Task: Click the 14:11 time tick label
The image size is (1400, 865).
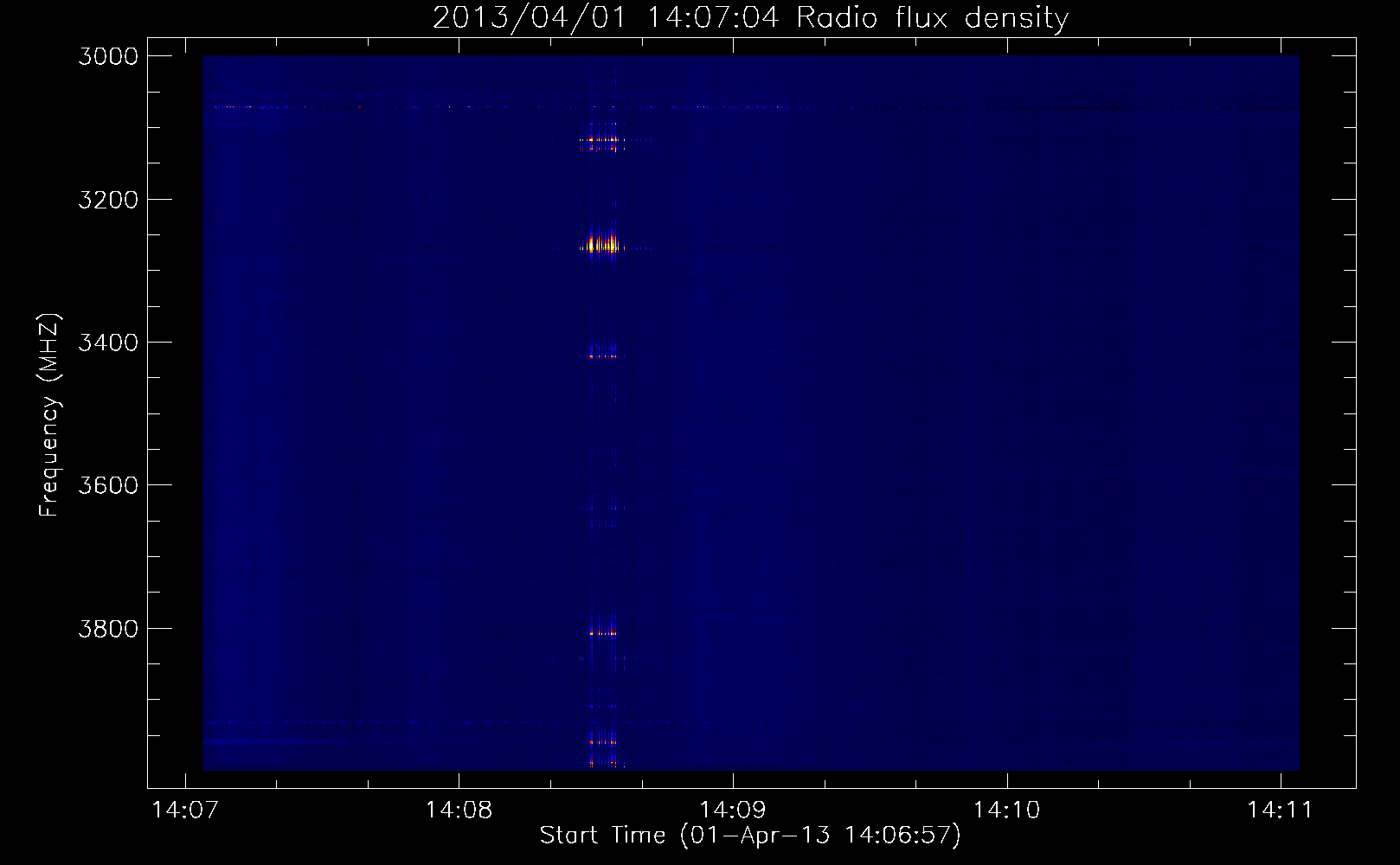Action: [1280, 811]
